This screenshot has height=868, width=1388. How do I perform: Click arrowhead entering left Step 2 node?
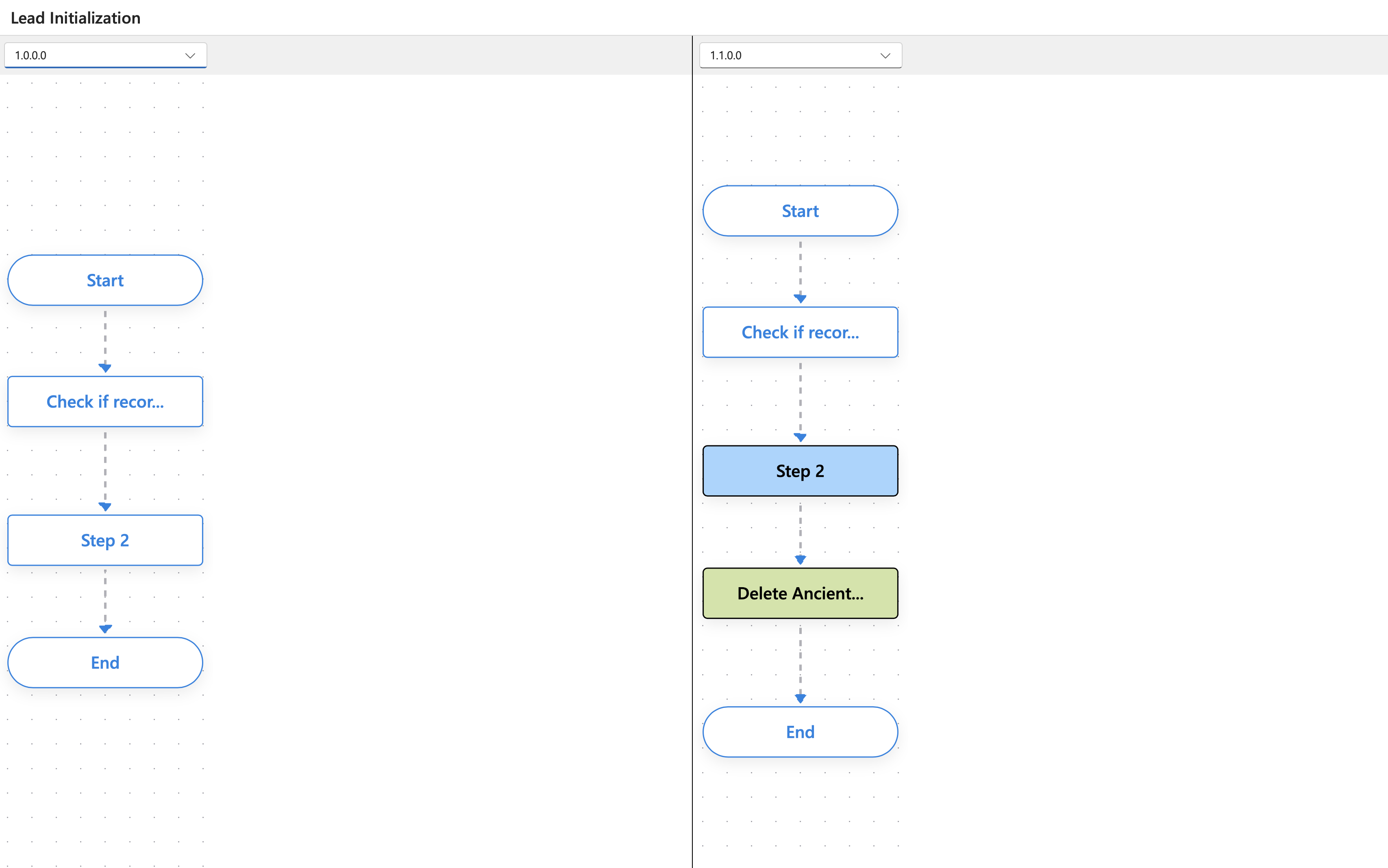105,507
